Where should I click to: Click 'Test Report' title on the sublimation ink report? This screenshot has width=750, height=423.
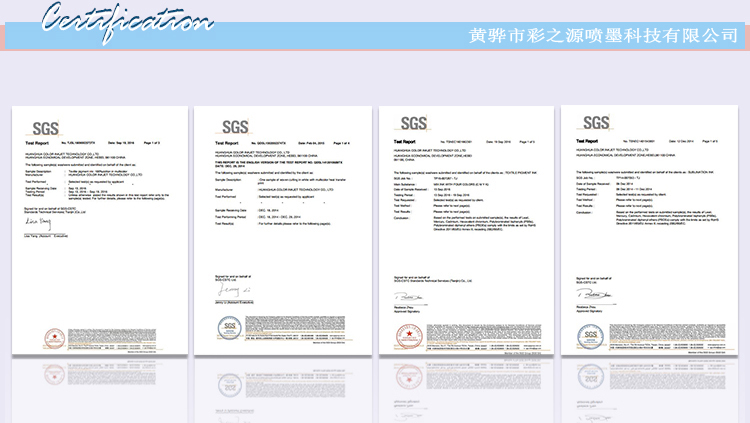pyautogui.click(x=587, y=141)
